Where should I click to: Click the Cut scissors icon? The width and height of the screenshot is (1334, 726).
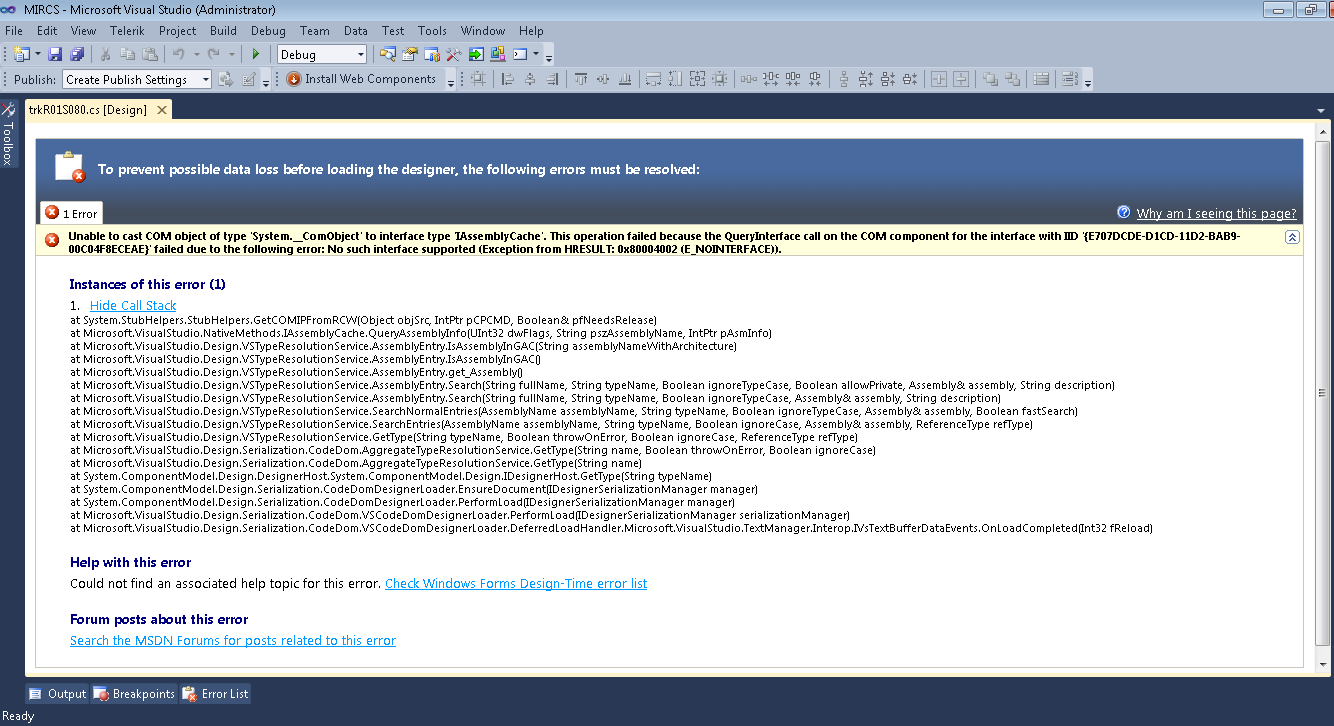coord(105,54)
